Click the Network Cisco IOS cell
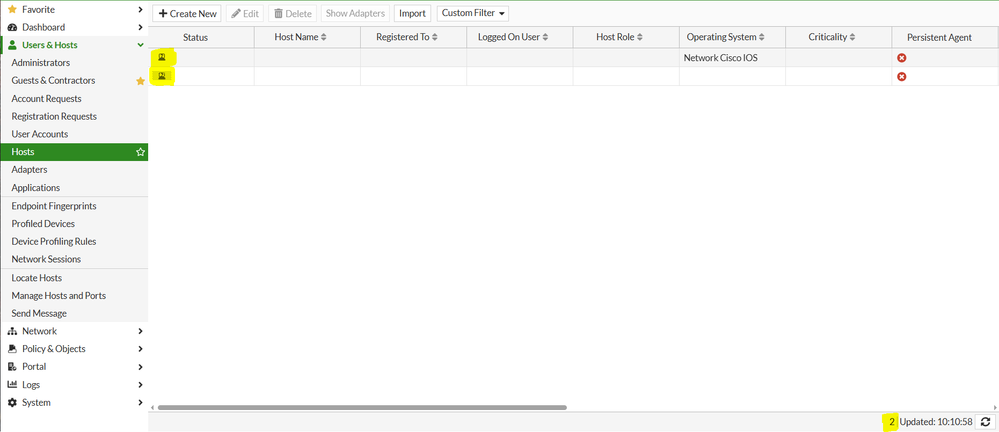 click(x=732, y=58)
